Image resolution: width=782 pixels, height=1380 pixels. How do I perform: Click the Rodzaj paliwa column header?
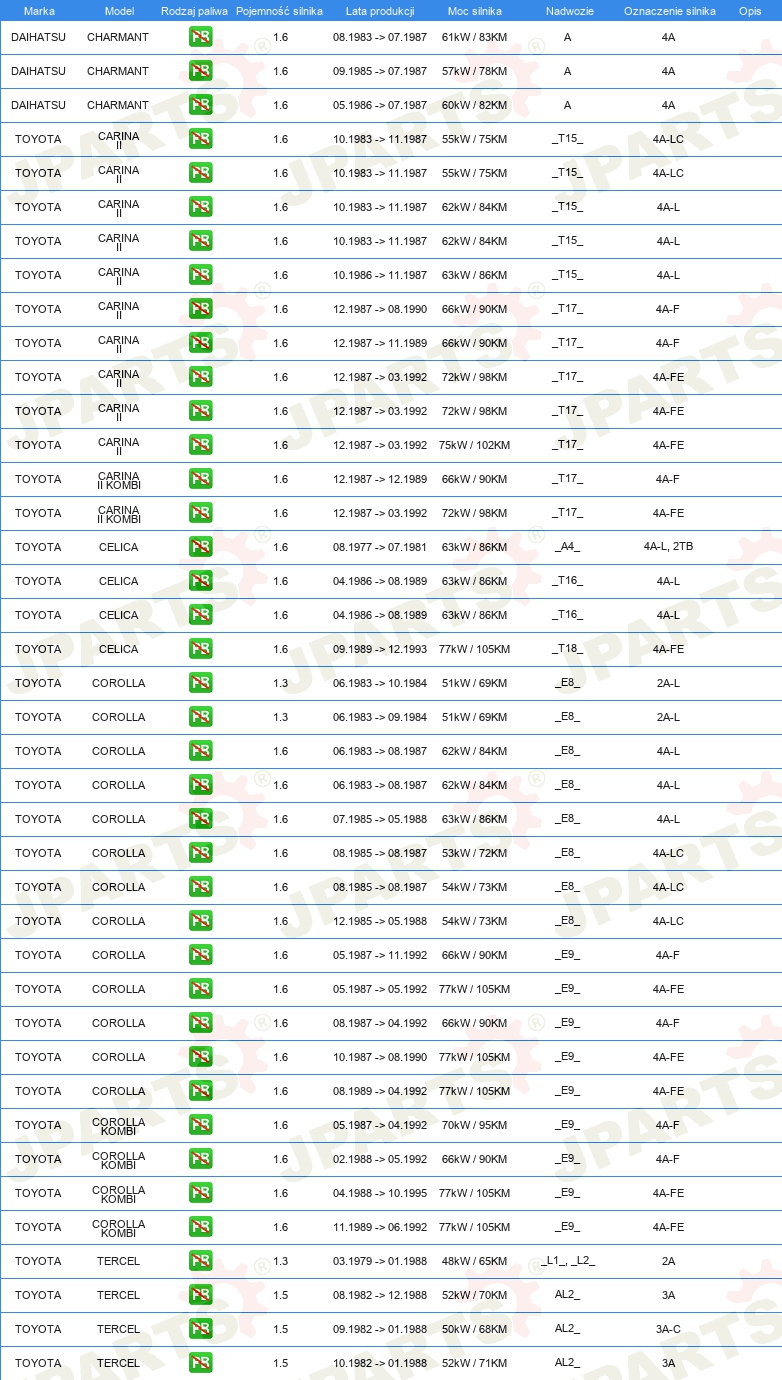click(x=194, y=11)
